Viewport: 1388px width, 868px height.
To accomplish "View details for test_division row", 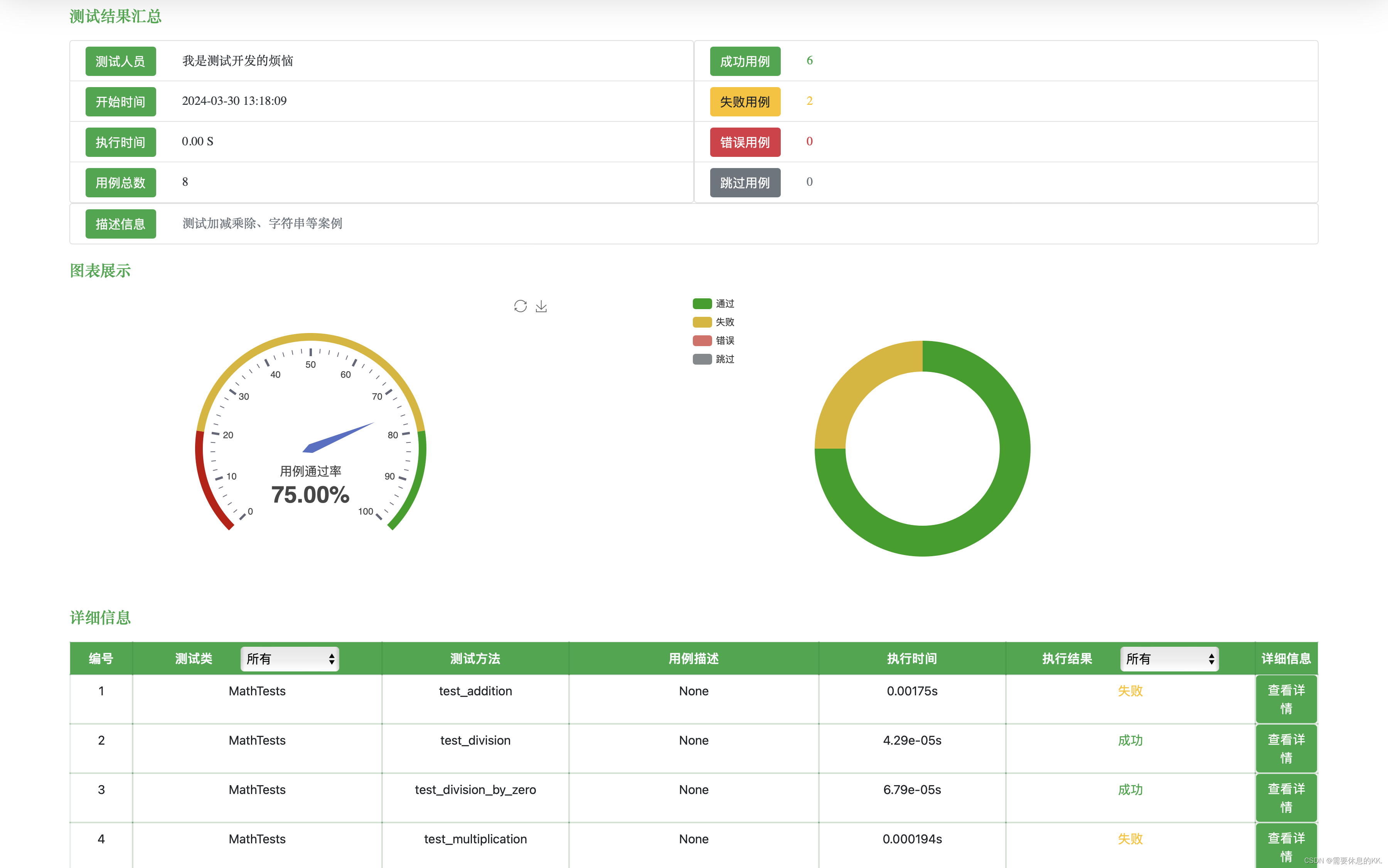I will point(1286,749).
